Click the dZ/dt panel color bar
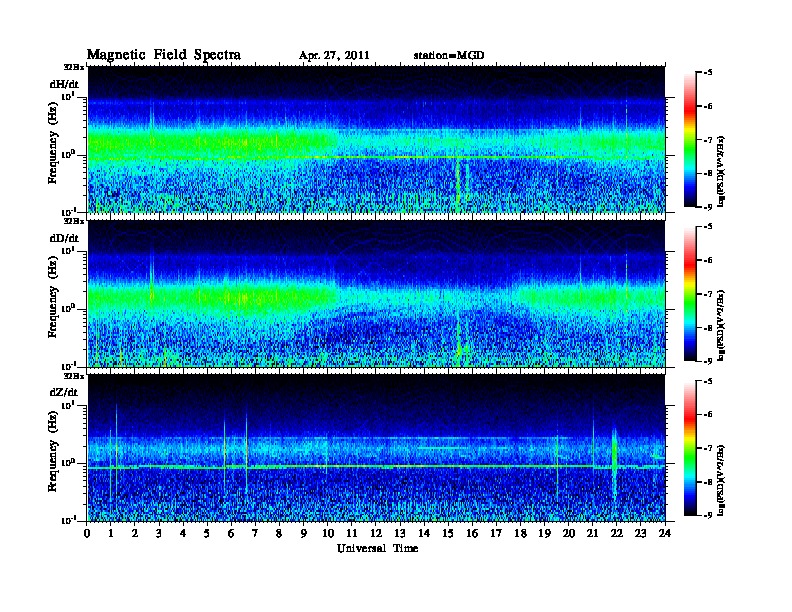The height and width of the screenshot is (612, 792). coord(690,448)
